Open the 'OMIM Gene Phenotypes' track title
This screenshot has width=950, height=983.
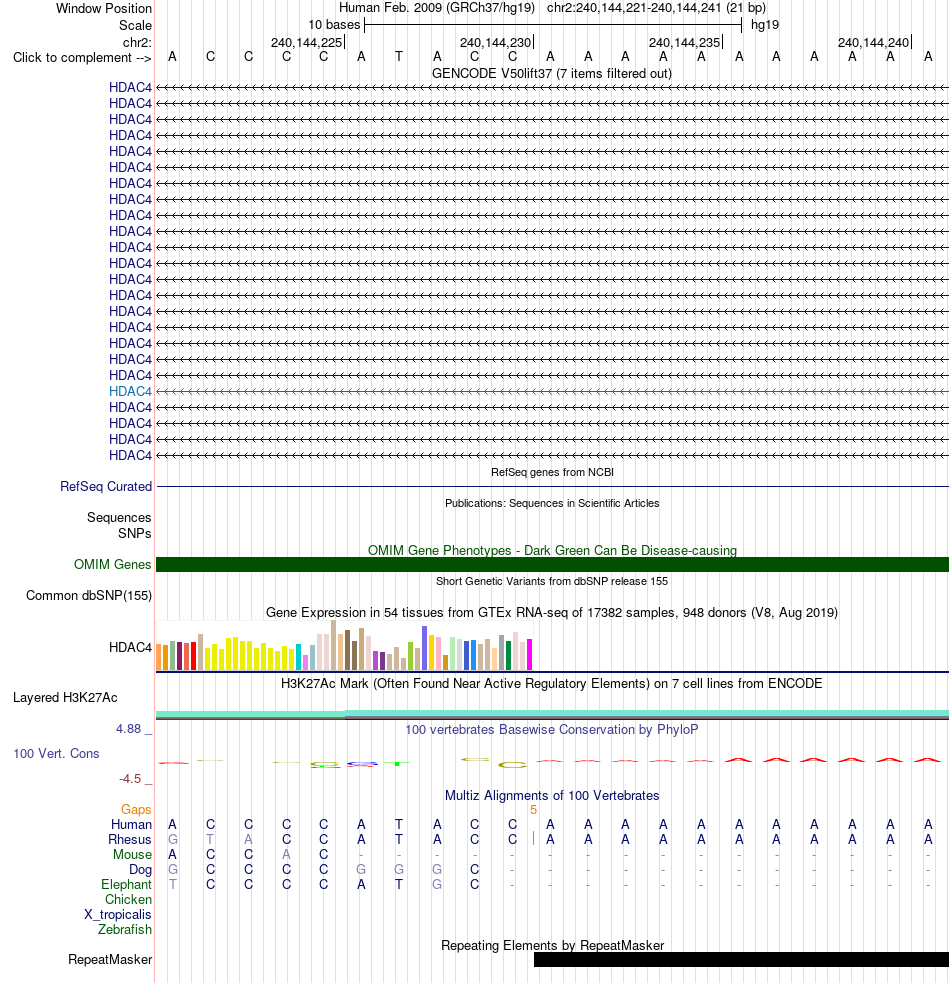[552, 550]
